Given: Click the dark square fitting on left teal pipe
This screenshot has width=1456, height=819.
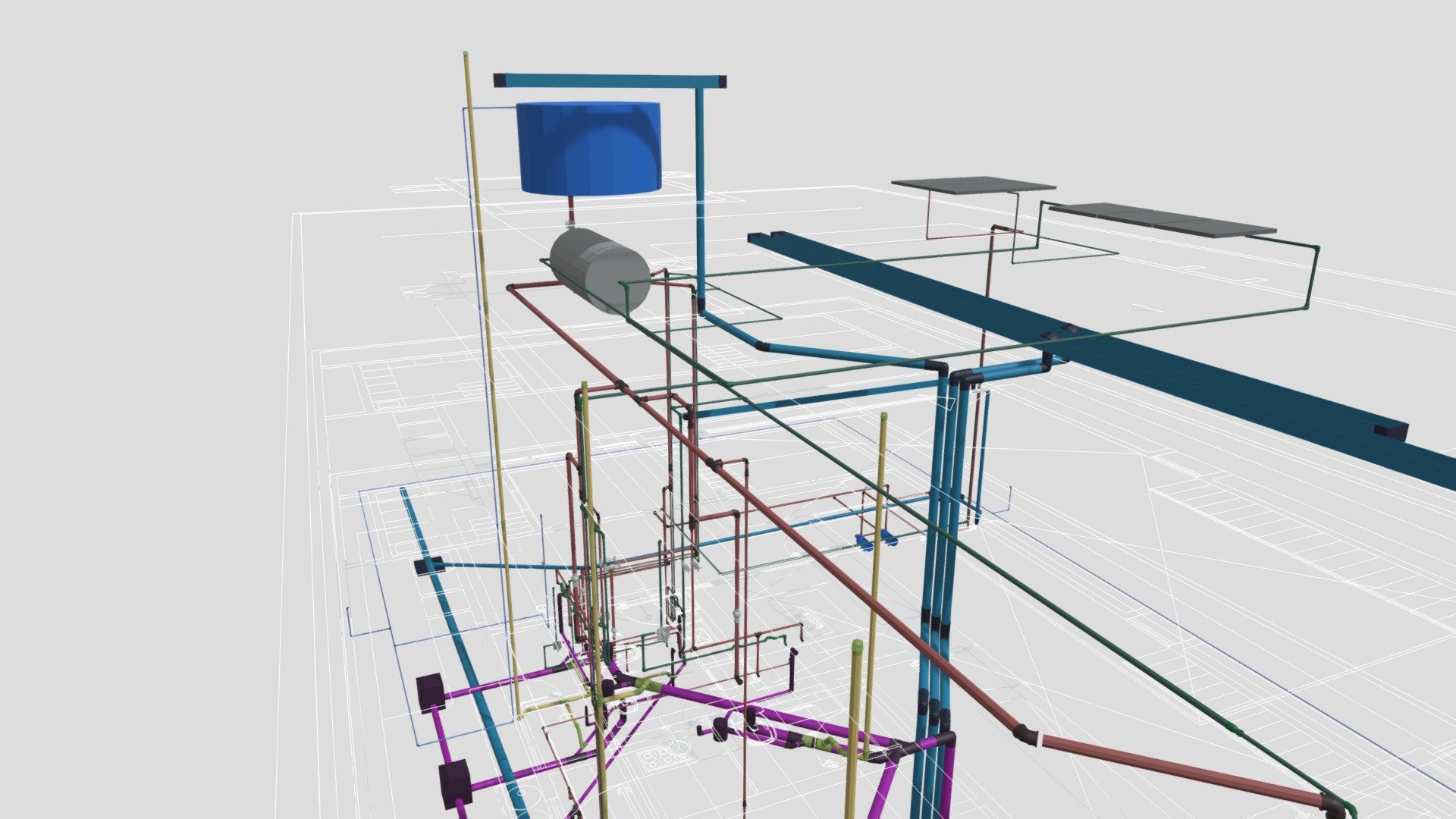Looking at the screenshot, I should [x=428, y=565].
